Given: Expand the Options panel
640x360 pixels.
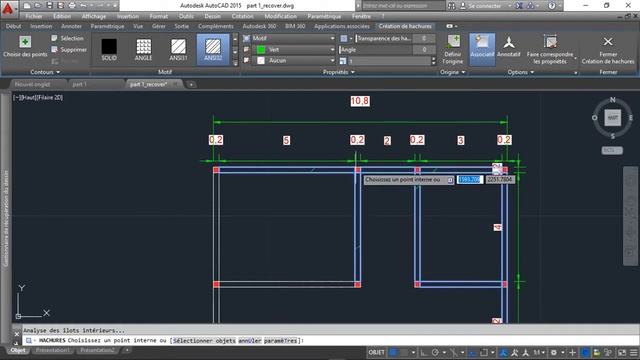Looking at the screenshot, I should tap(520, 72).
